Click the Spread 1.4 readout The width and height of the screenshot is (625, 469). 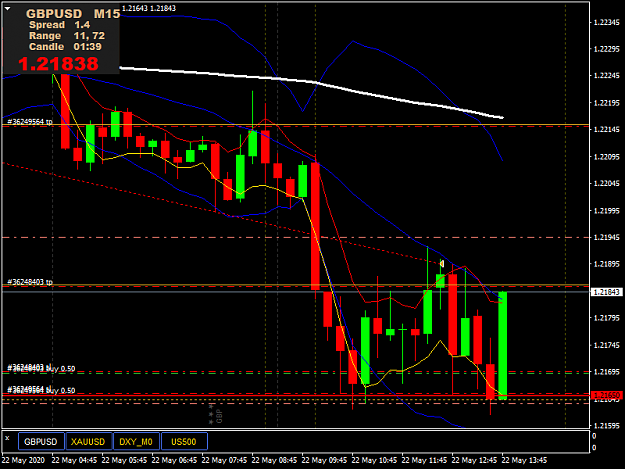[59, 25]
